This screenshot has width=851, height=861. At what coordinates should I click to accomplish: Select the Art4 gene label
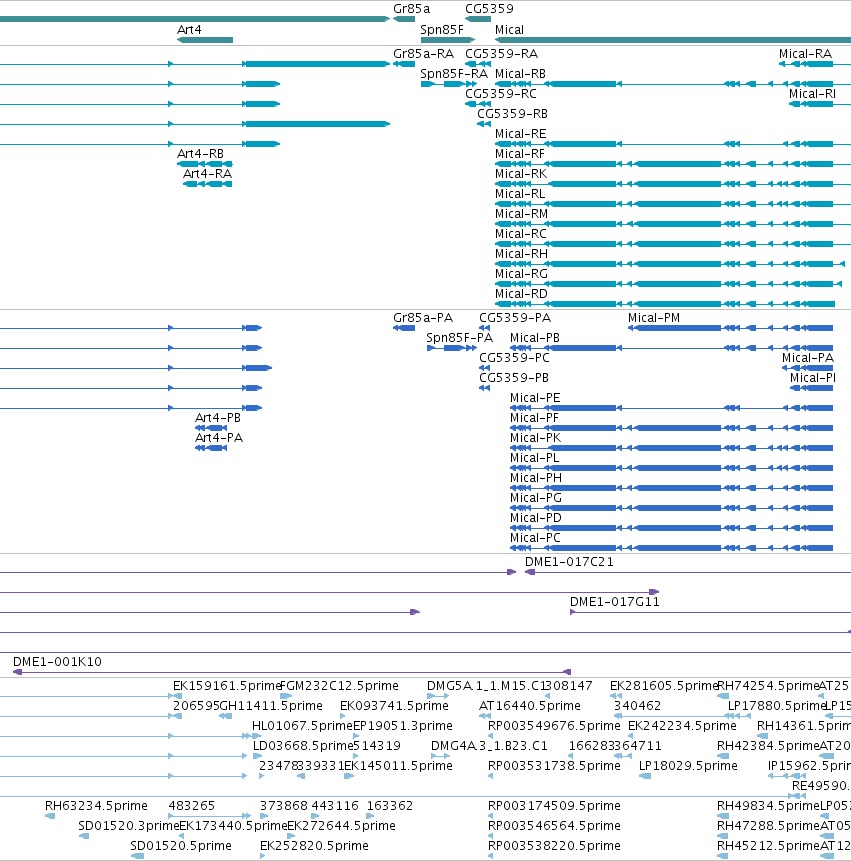click(x=189, y=30)
